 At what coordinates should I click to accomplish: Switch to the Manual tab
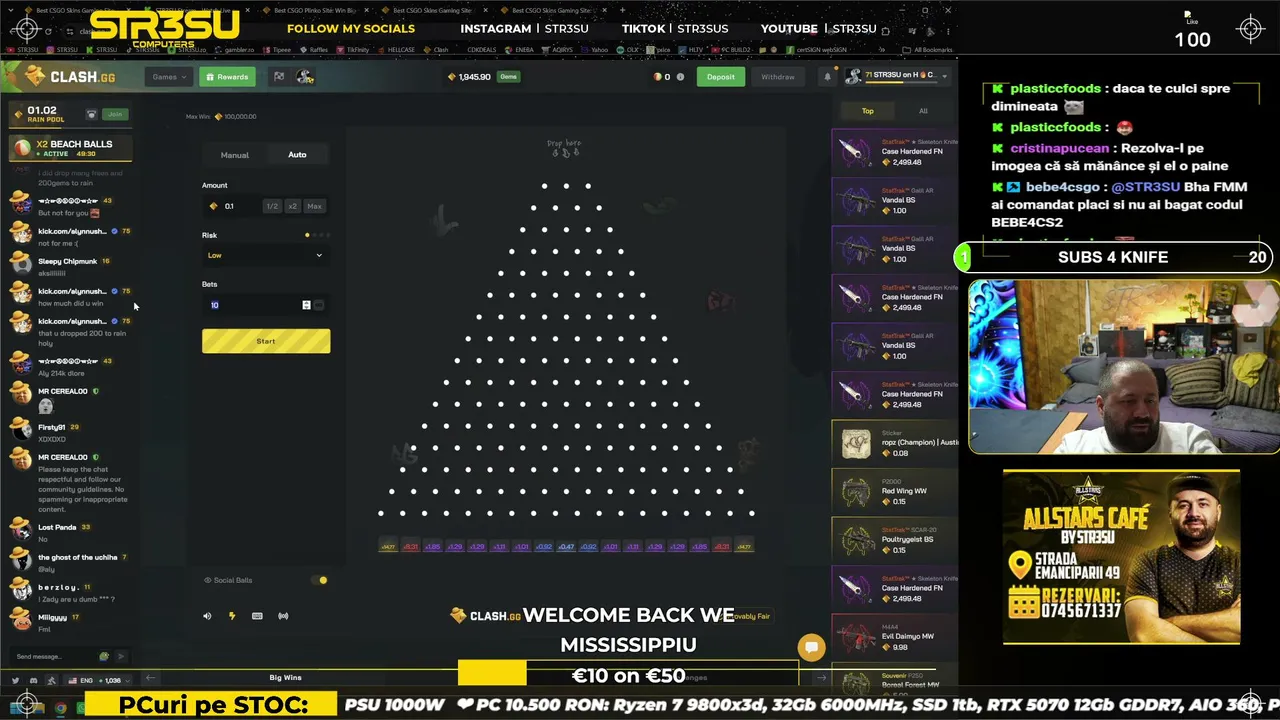(235, 155)
